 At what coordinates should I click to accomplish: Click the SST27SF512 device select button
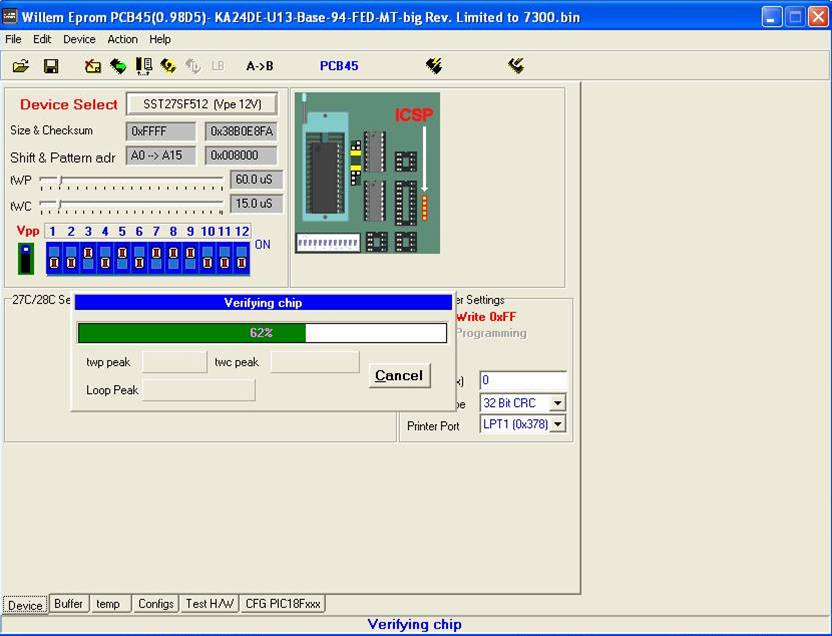tap(202, 104)
